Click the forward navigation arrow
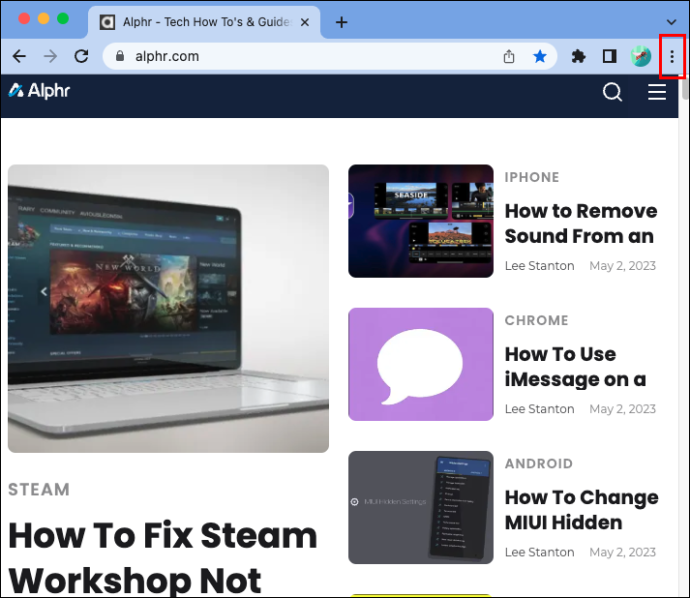 (x=50, y=56)
